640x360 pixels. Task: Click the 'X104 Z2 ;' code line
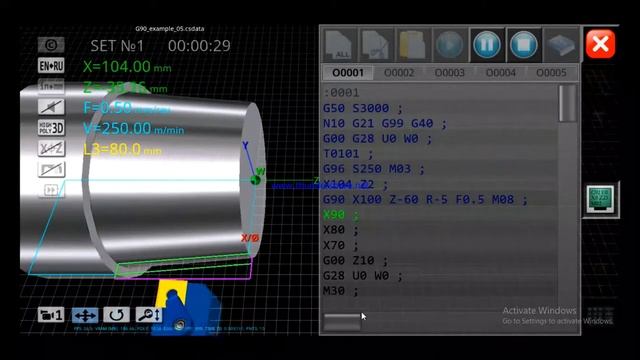[355, 184]
